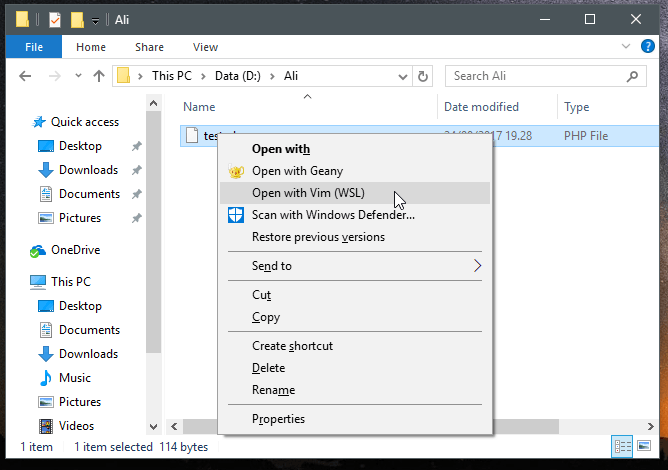Choose Properties from the context menu
Image resolution: width=668 pixels, height=470 pixels.
[x=278, y=419]
